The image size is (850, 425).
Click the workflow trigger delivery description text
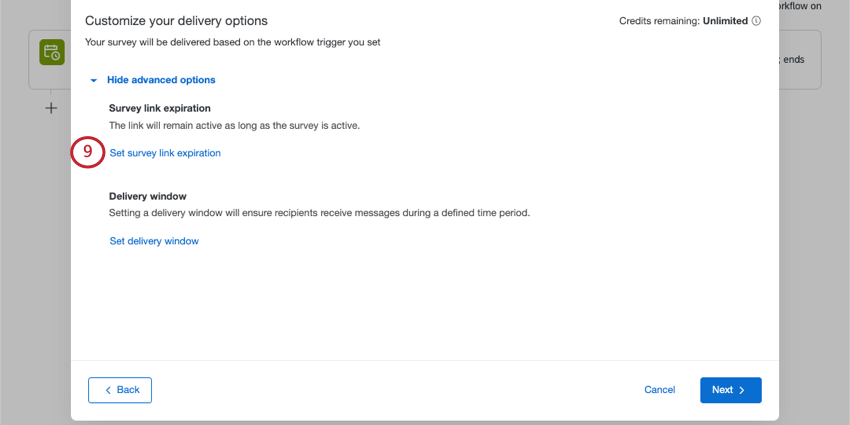pos(232,42)
